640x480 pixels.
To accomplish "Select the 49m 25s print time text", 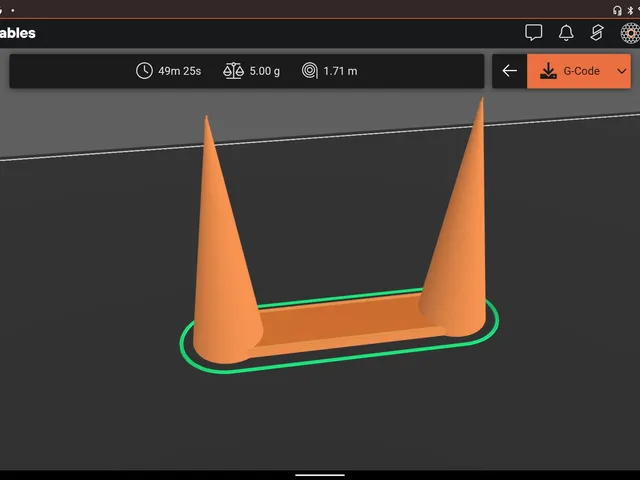I will coord(180,71).
